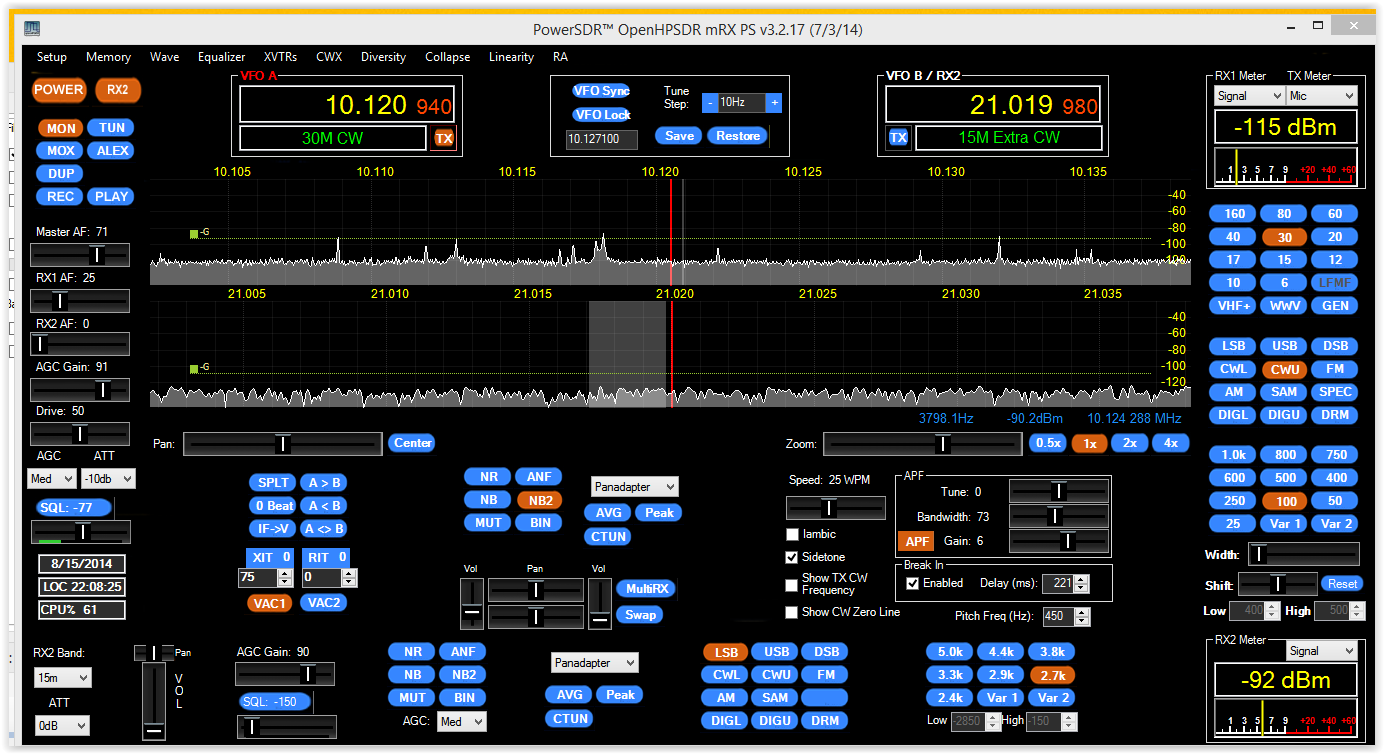The height and width of the screenshot is (754, 1384).
Task: Toggle the POWER button on or off
Action: (58, 90)
